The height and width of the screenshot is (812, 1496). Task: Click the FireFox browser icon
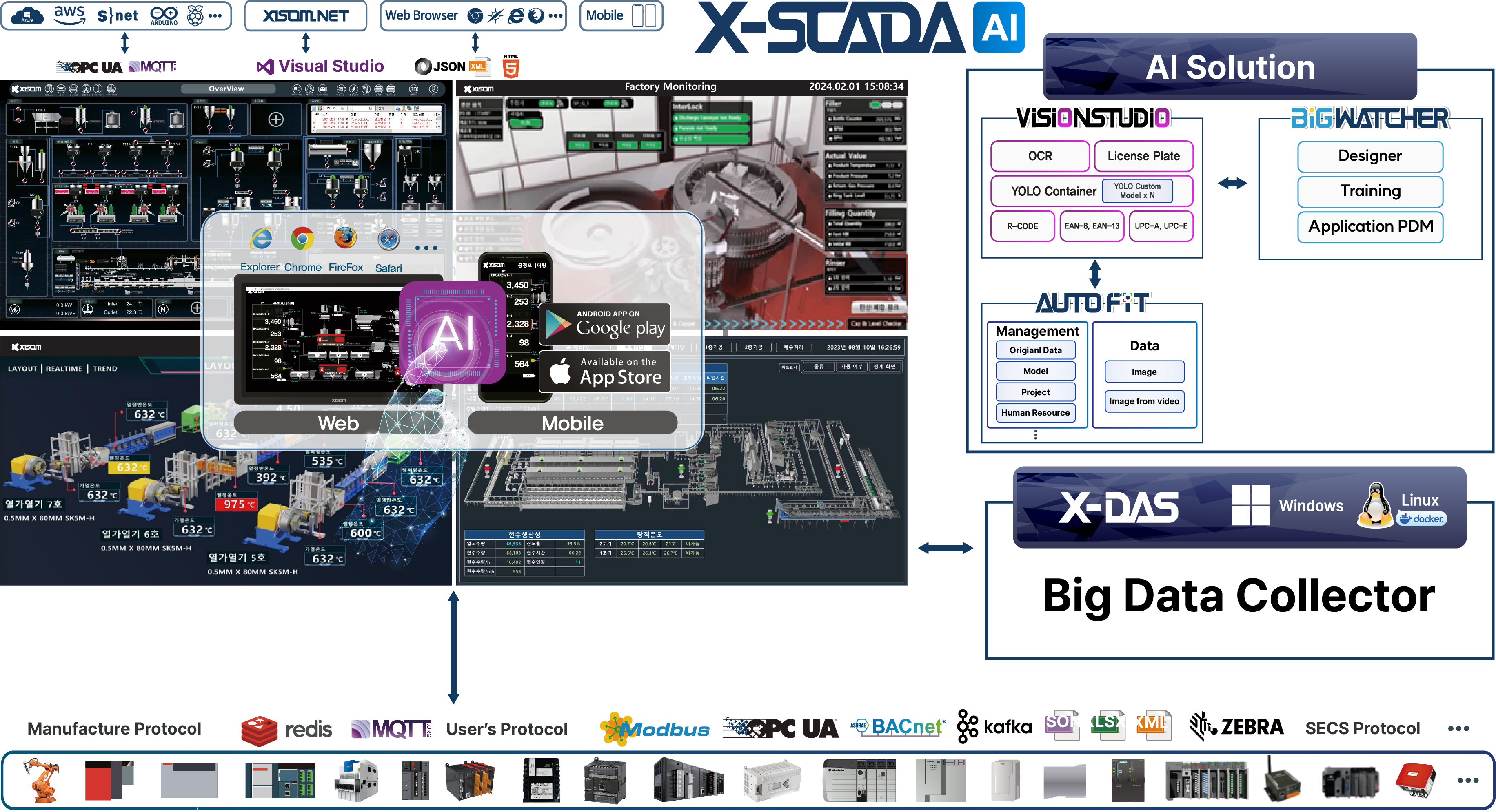[x=345, y=238]
